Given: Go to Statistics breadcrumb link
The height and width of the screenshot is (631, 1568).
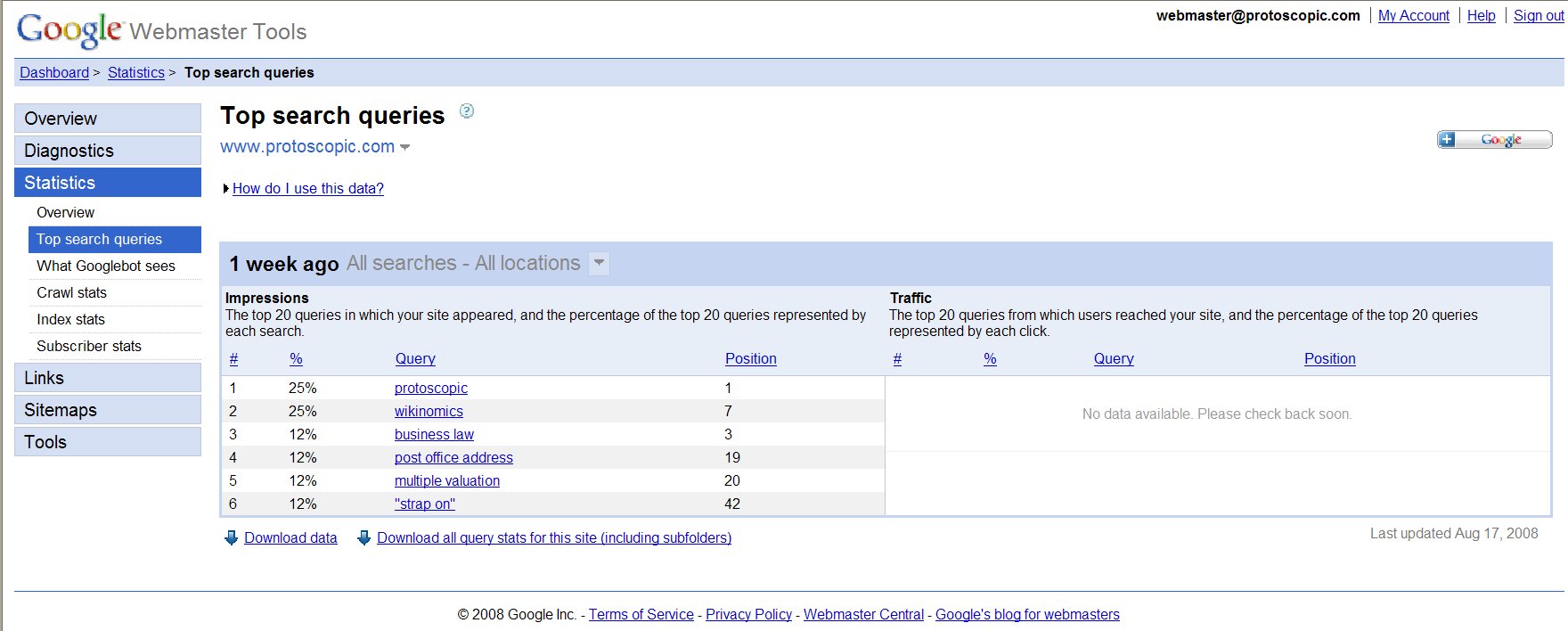Looking at the screenshot, I should (136, 72).
